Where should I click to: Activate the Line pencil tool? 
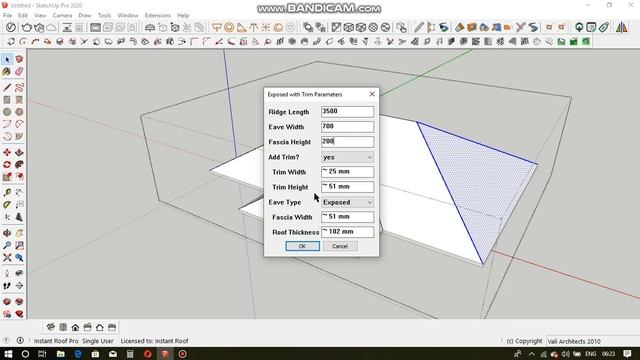[7, 87]
